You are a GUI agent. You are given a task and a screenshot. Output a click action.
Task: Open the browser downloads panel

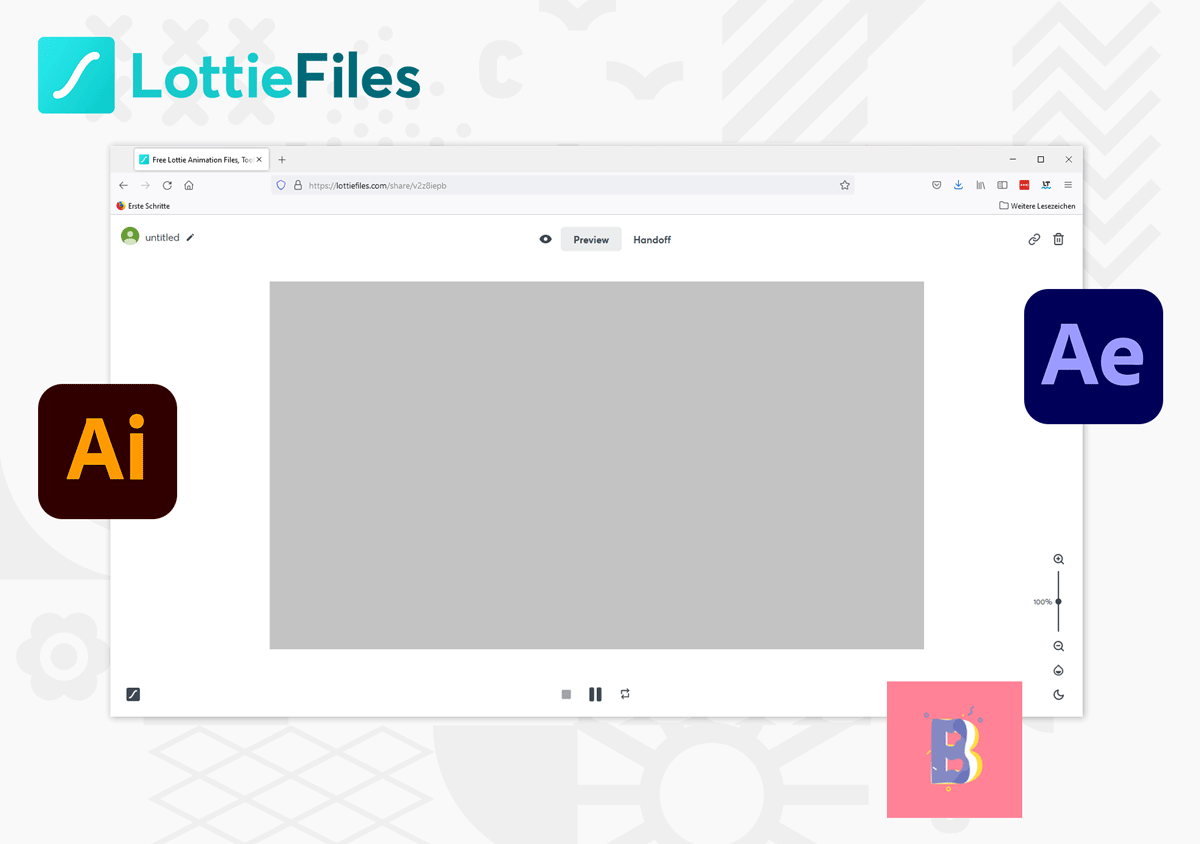958,185
